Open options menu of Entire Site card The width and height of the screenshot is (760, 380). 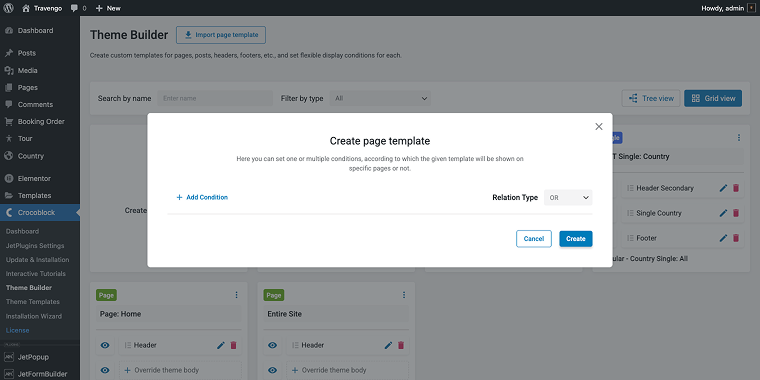coord(404,295)
